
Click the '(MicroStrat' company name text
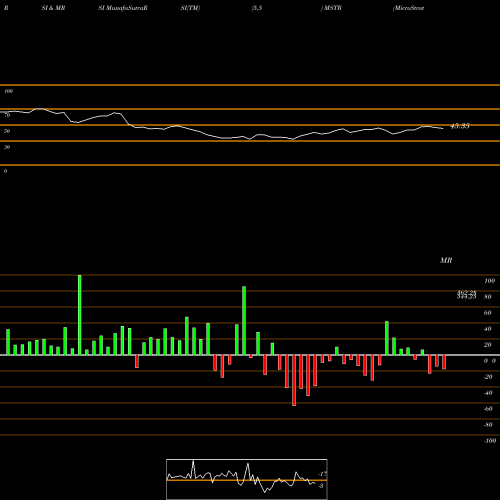[409, 8]
